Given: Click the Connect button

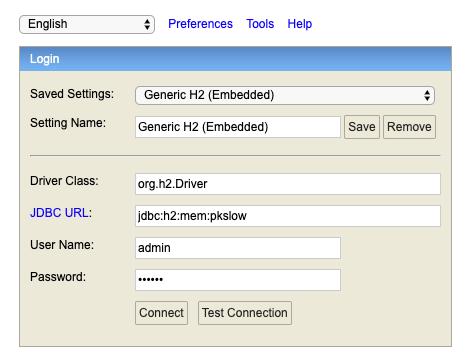Looking at the screenshot, I should click(x=161, y=313).
